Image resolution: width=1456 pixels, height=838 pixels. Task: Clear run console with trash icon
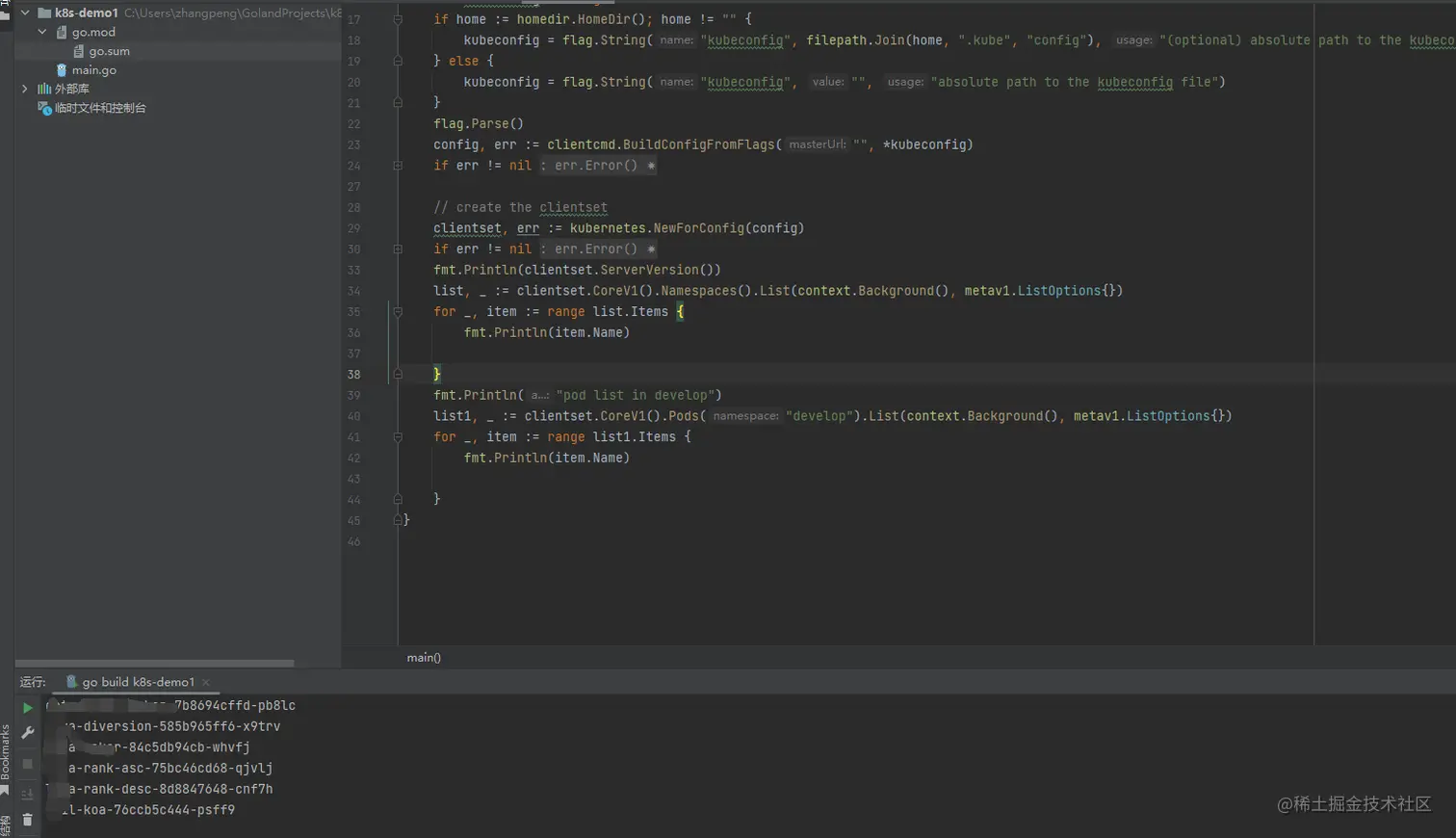coord(28,820)
